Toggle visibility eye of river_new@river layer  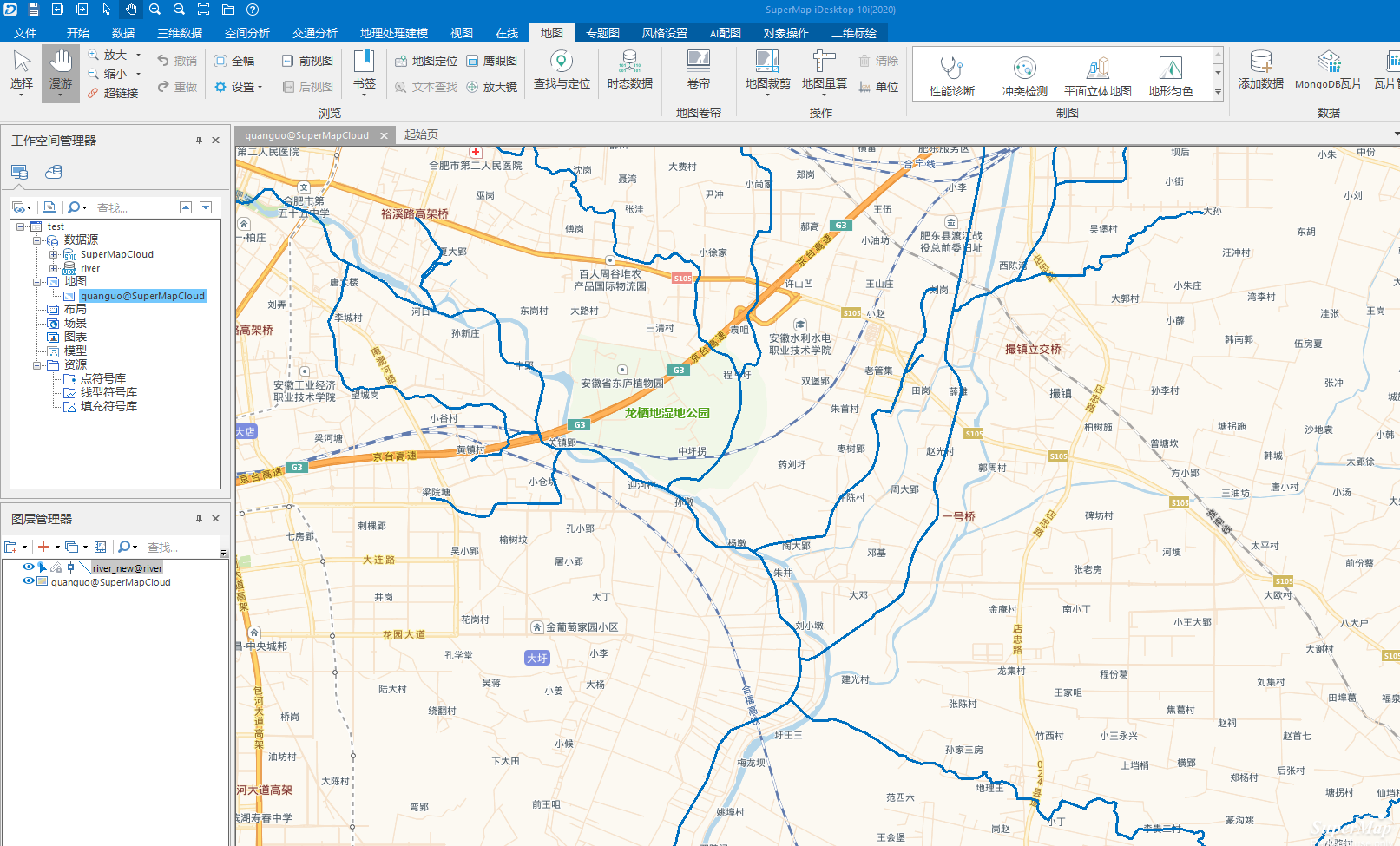pyautogui.click(x=29, y=567)
